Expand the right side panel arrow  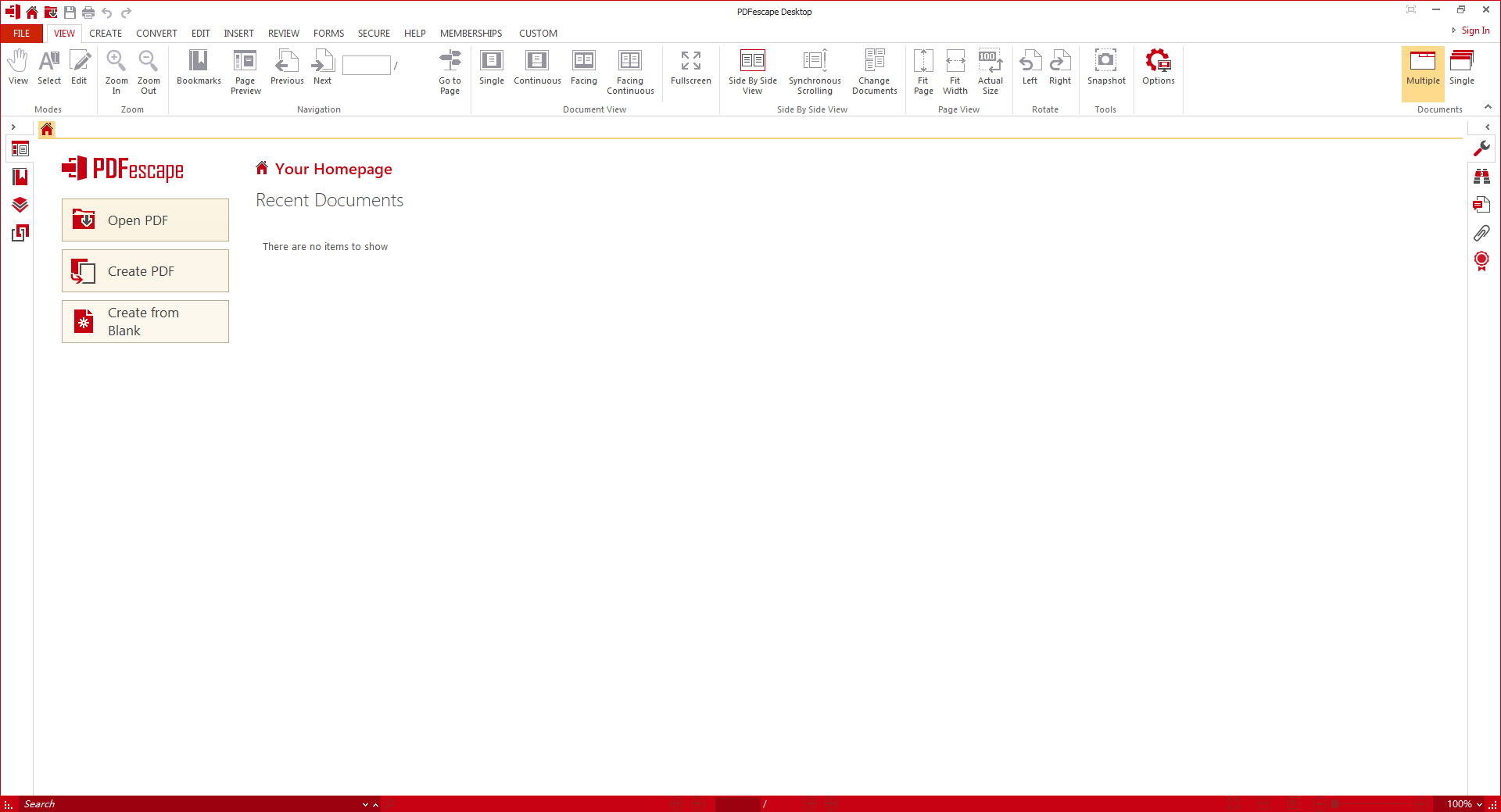pos(1487,127)
